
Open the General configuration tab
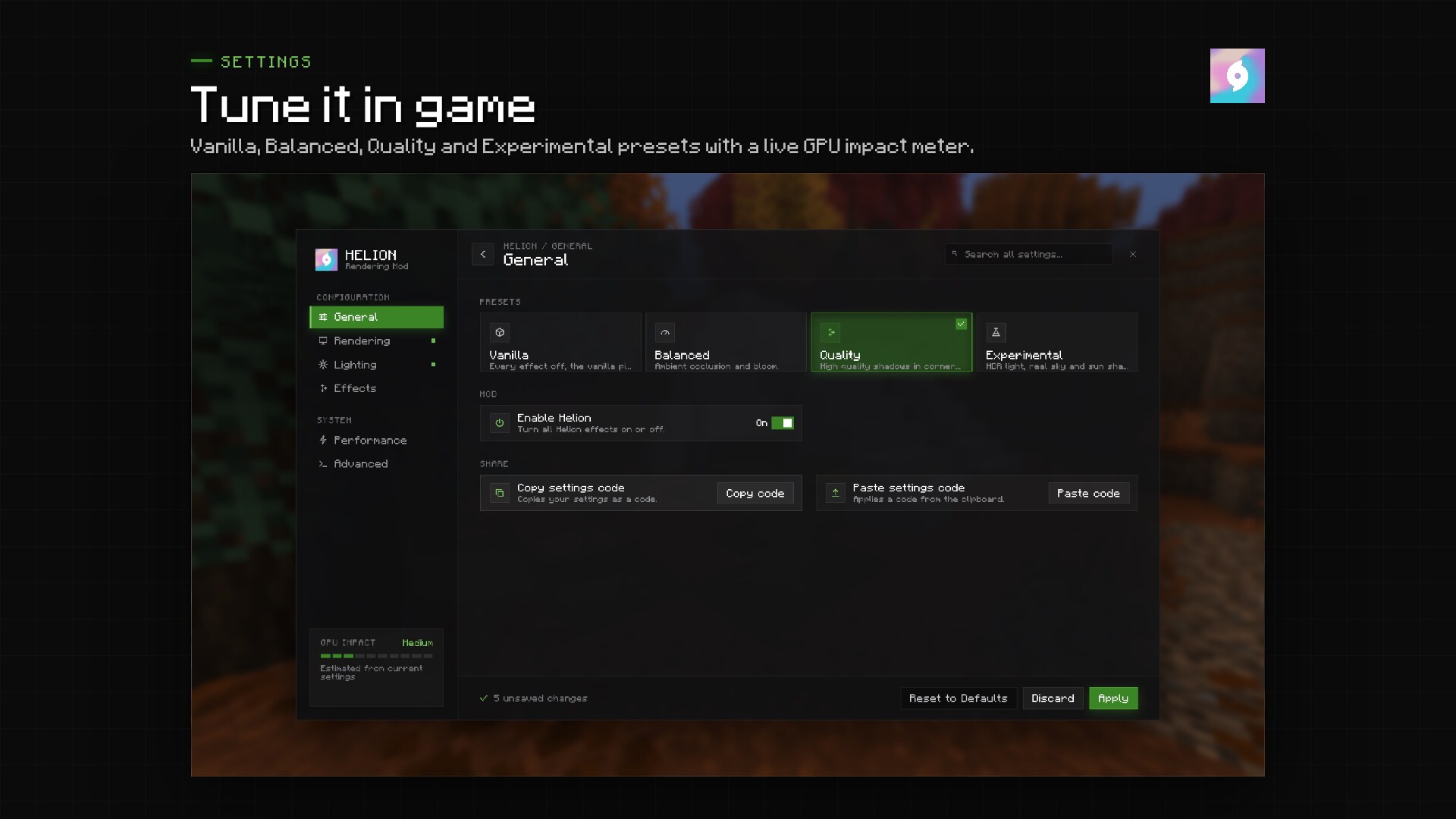click(x=377, y=317)
